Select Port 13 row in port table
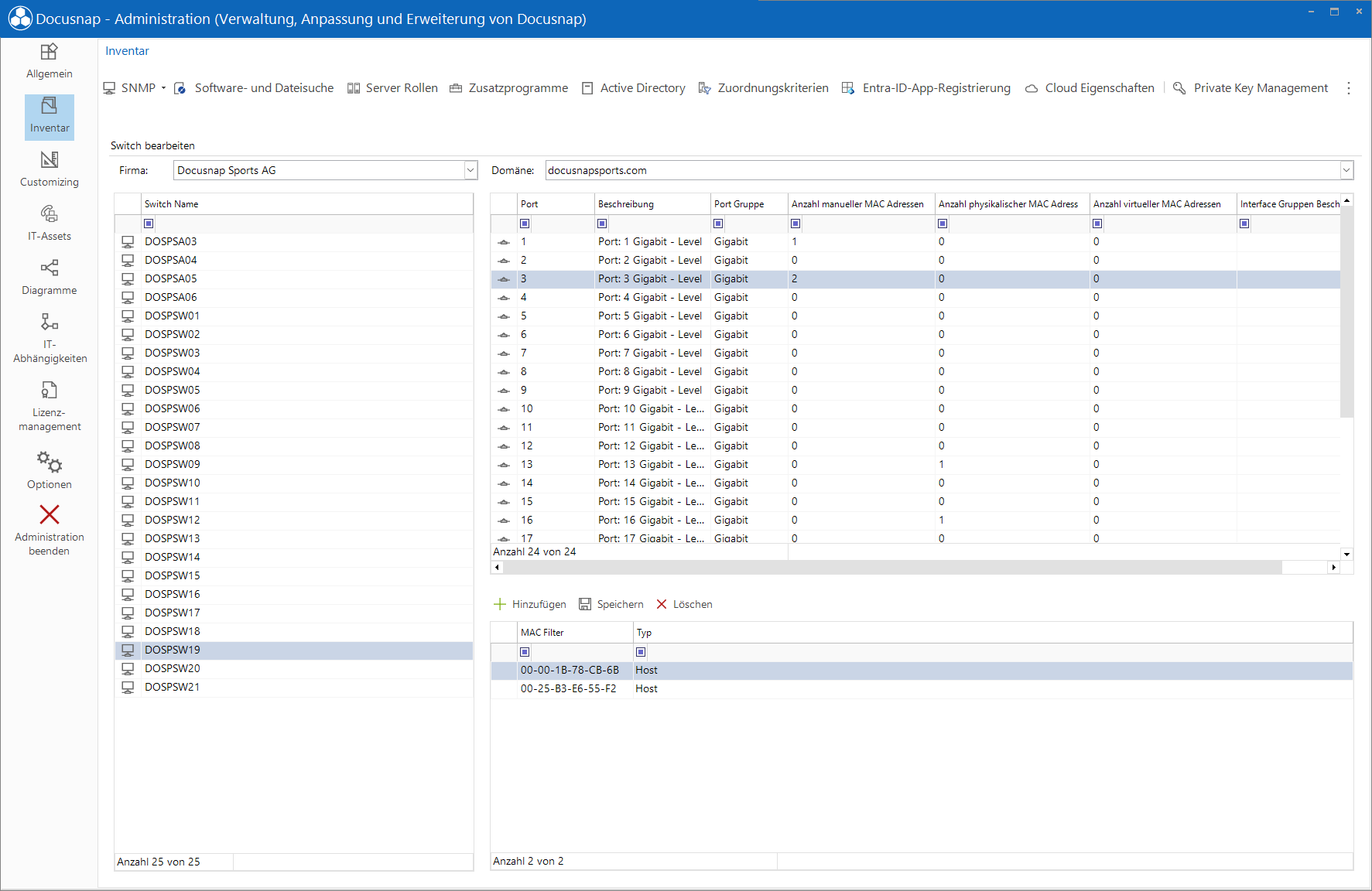The width and height of the screenshot is (1372, 891). [915, 464]
